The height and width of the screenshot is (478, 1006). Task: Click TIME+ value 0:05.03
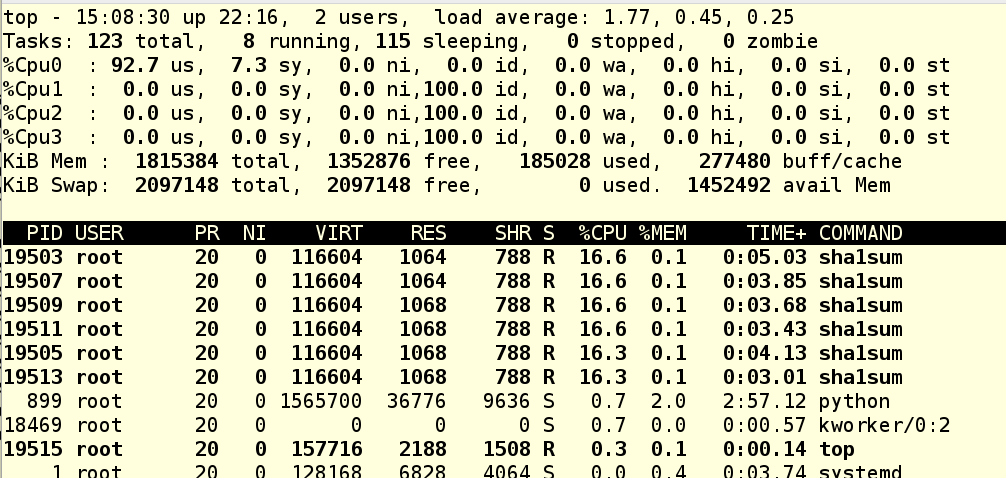point(764,257)
